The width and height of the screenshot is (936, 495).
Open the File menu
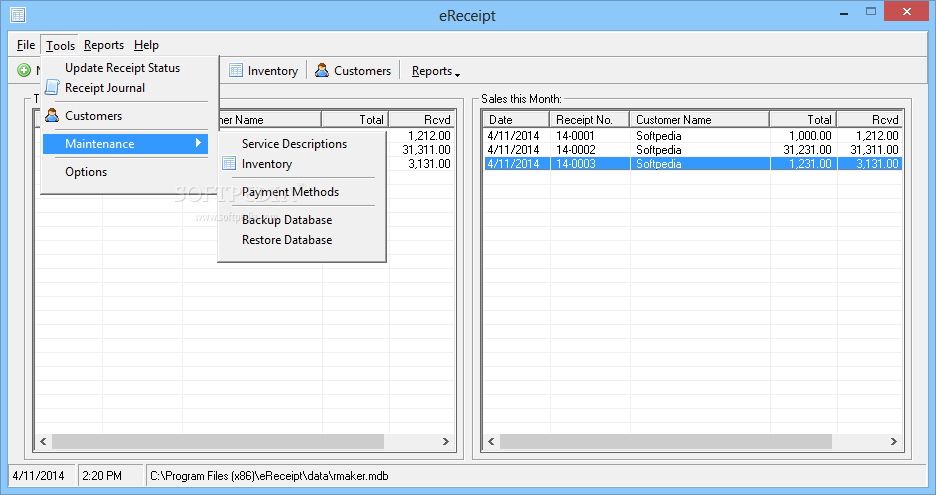pyautogui.click(x=26, y=45)
